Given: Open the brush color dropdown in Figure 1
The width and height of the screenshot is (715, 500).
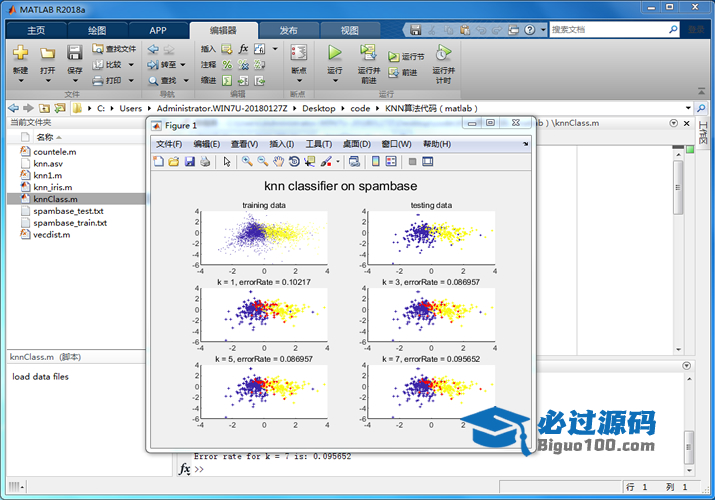Looking at the screenshot, I should point(338,161).
